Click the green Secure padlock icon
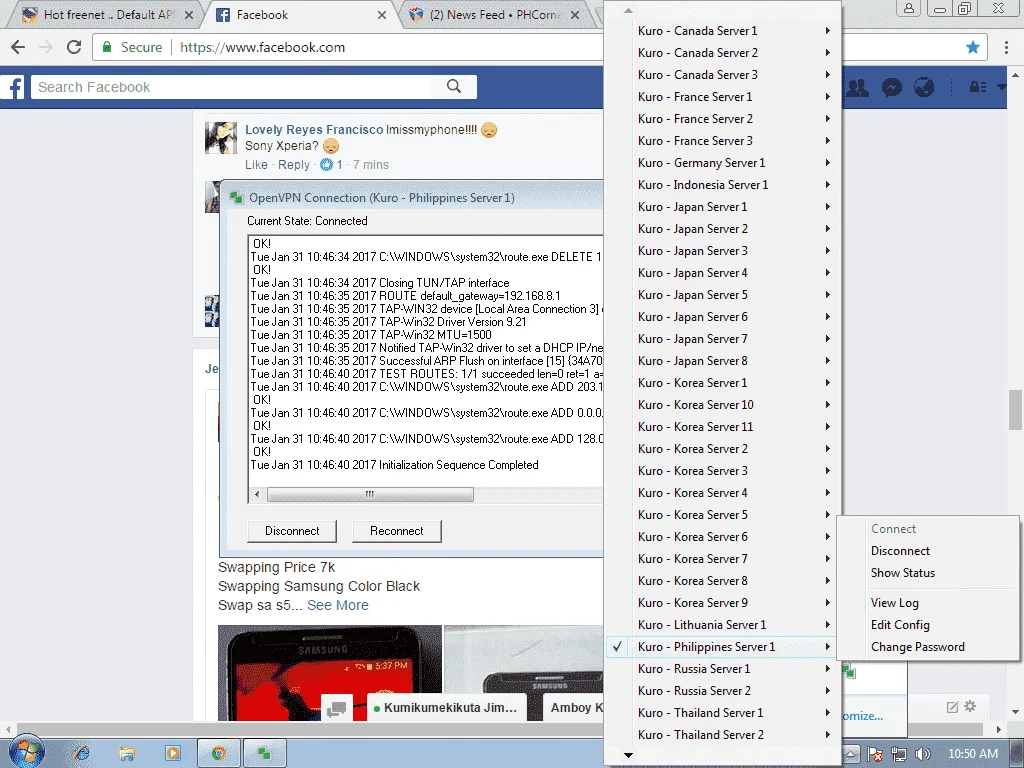 click(x=107, y=47)
